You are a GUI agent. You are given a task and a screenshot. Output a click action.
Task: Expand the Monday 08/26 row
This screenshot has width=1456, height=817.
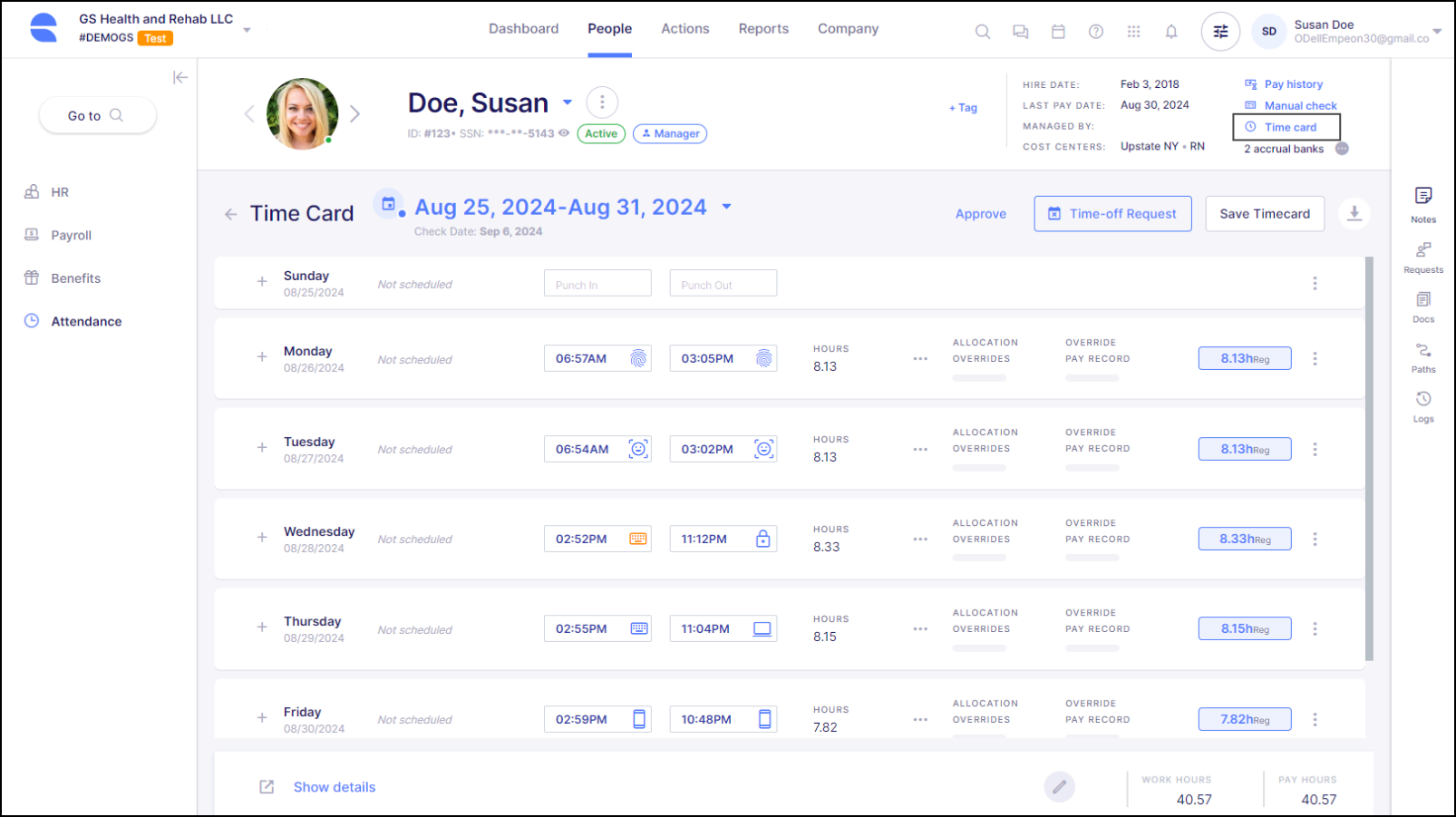point(261,357)
